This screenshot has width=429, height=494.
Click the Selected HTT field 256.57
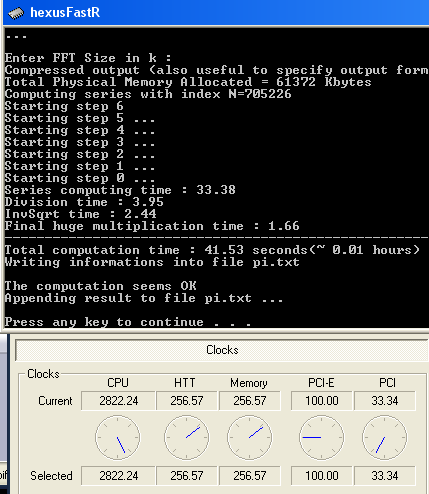[x=187, y=476]
